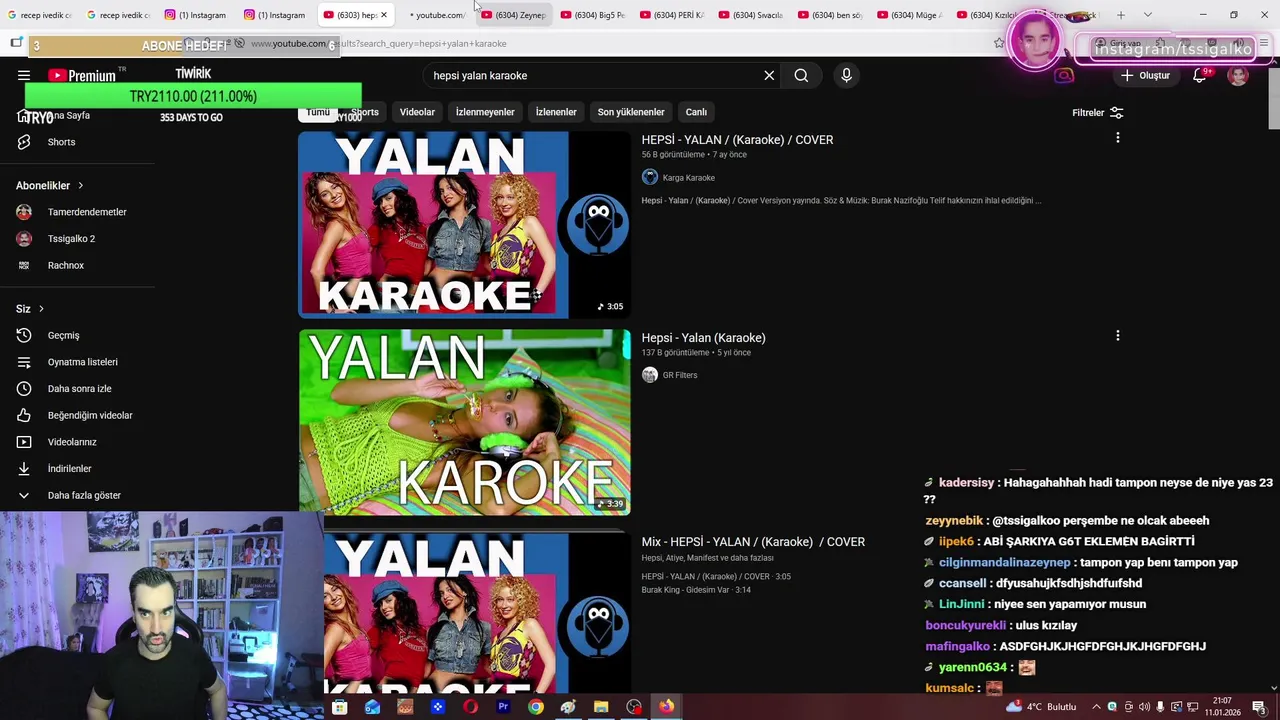Image resolution: width=1280 pixels, height=720 pixels.
Task: Expand the Siz section
Action: coord(30,308)
